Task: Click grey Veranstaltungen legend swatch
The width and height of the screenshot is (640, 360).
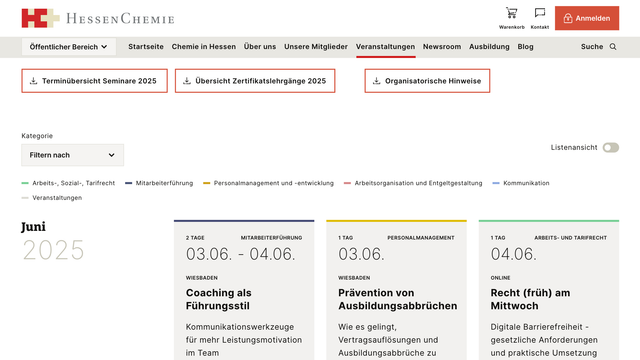Action: click(x=25, y=198)
